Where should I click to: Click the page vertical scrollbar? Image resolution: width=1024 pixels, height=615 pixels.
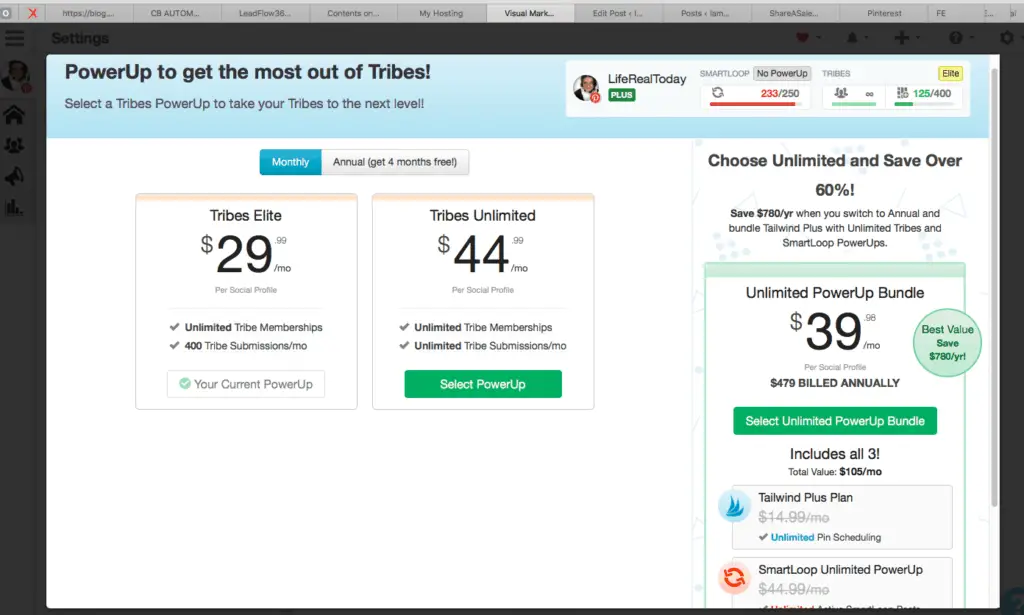[x=994, y=287]
